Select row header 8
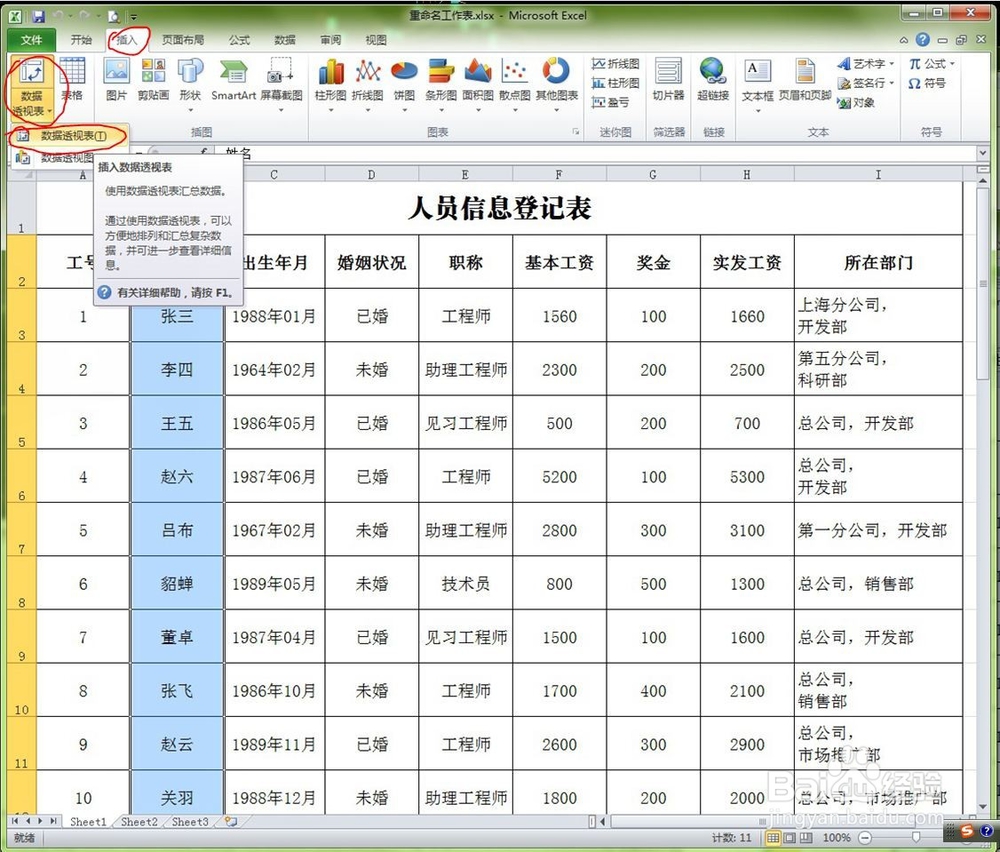1000x852 pixels. pos(22,583)
